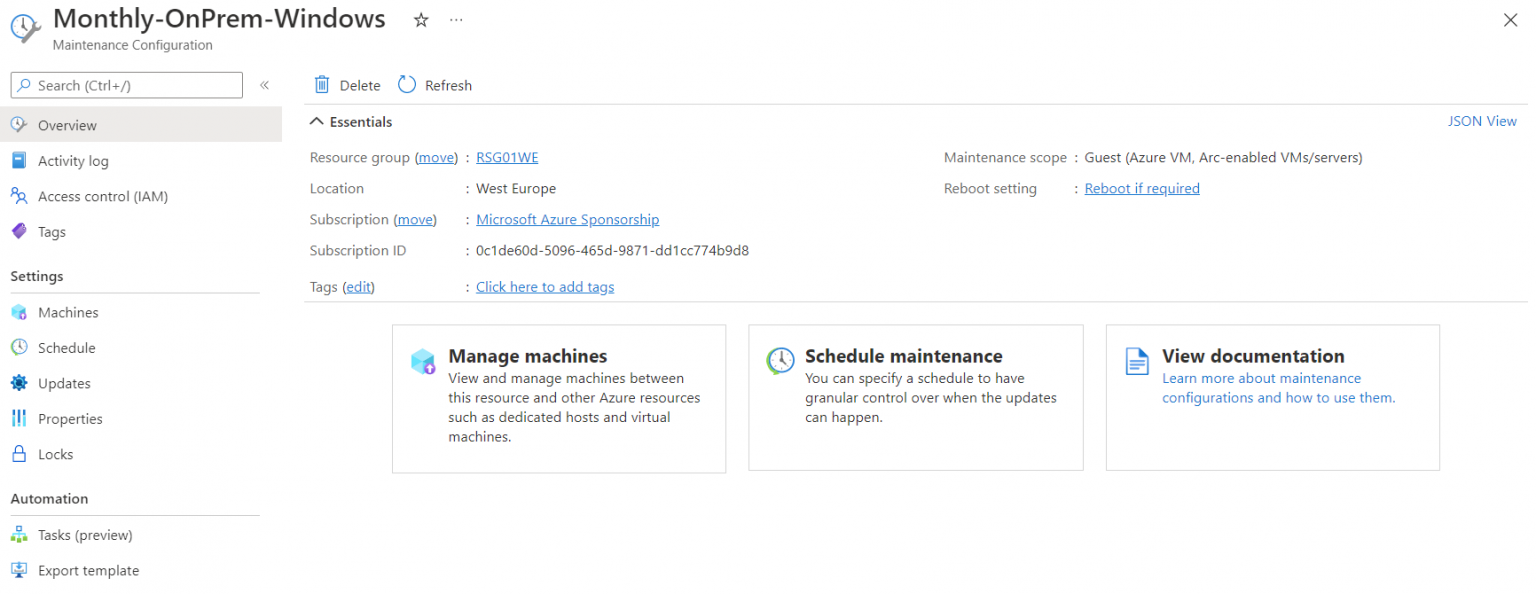Open Tasks (preview) under Automation

click(21, 534)
